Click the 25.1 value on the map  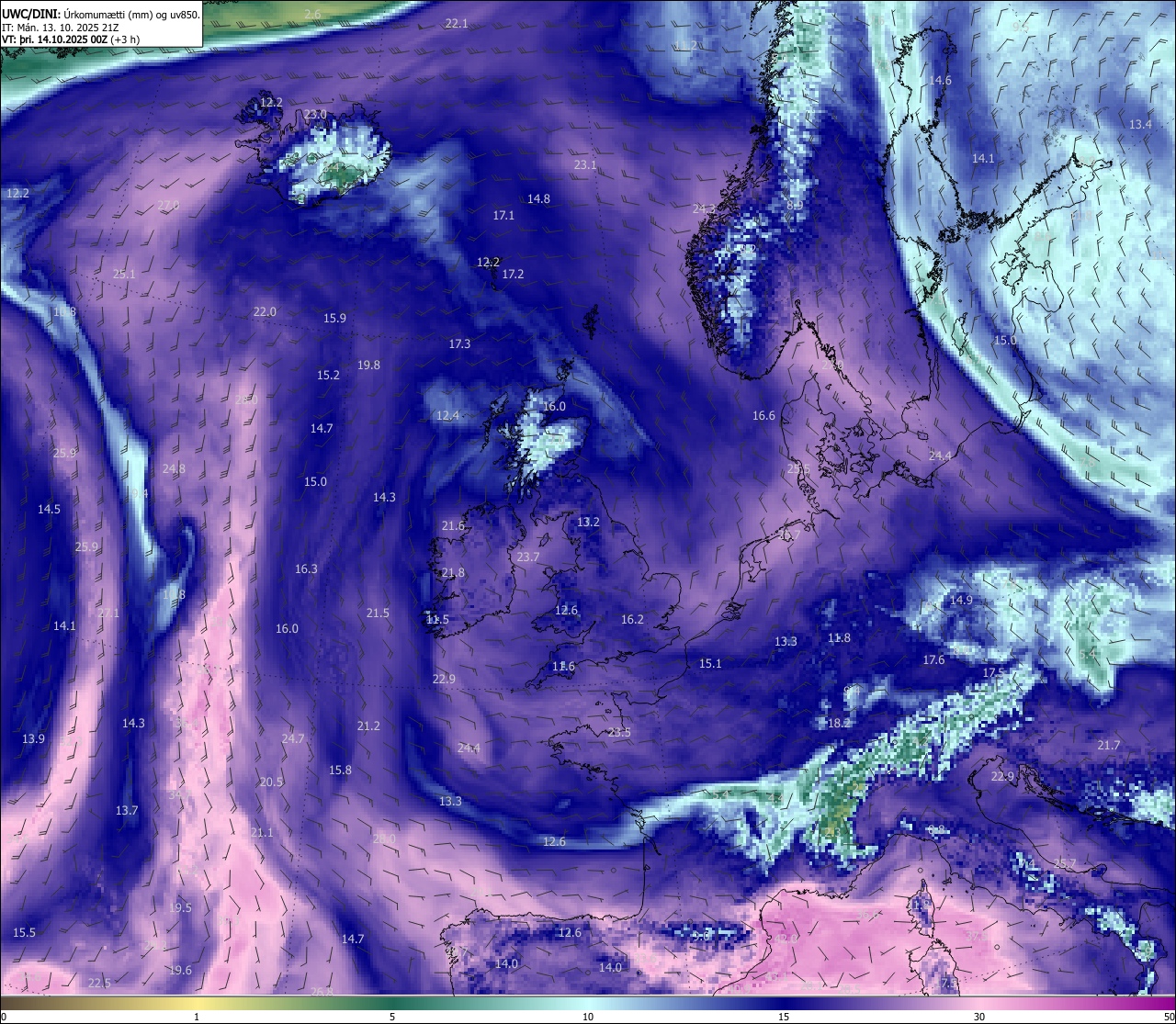click(x=124, y=274)
